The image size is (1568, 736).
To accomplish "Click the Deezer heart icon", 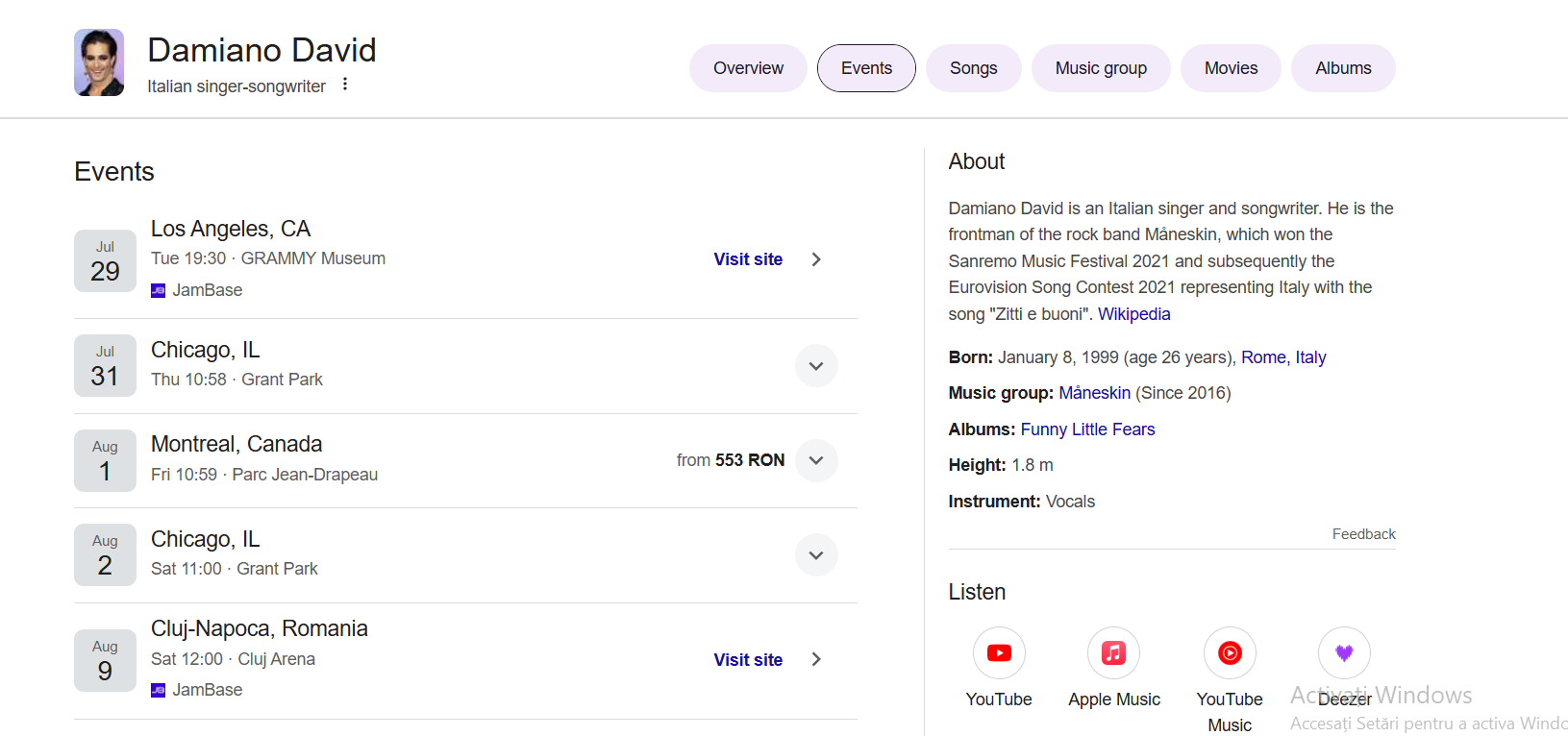I will pyautogui.click(x=1344, y=653).
